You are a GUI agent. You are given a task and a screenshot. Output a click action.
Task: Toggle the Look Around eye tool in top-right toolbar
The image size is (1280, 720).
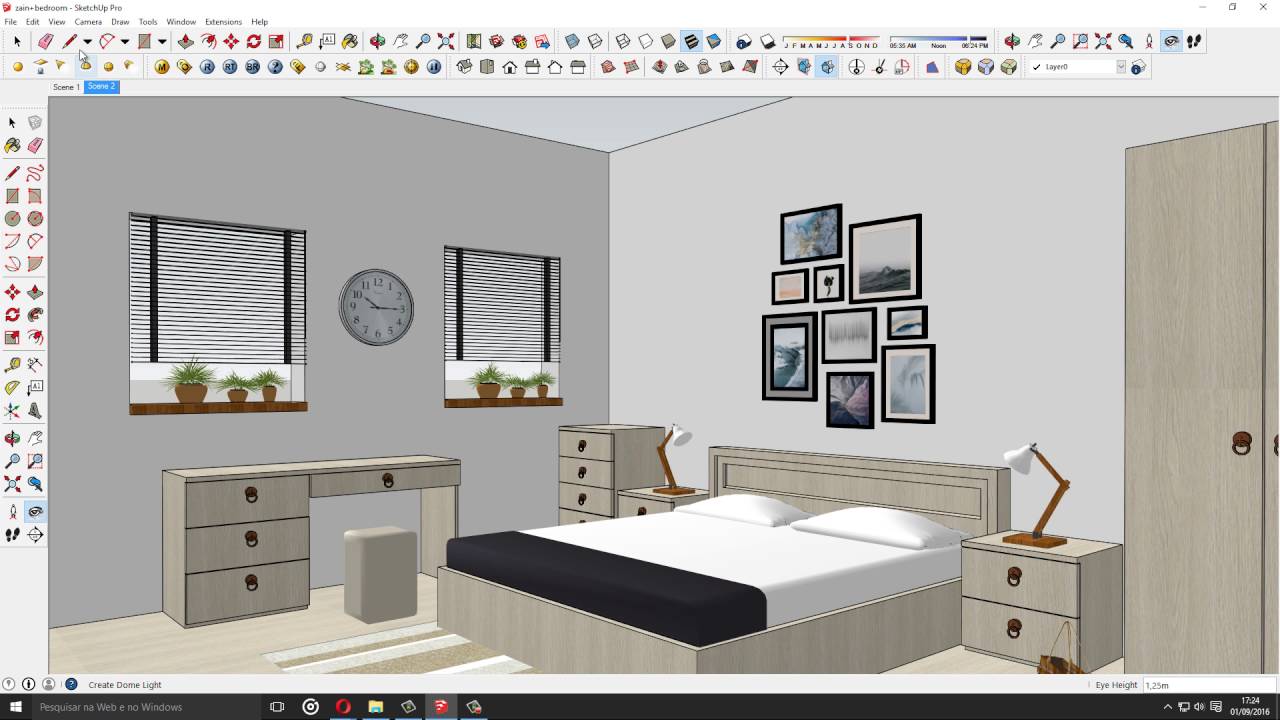pos(1171,41)
